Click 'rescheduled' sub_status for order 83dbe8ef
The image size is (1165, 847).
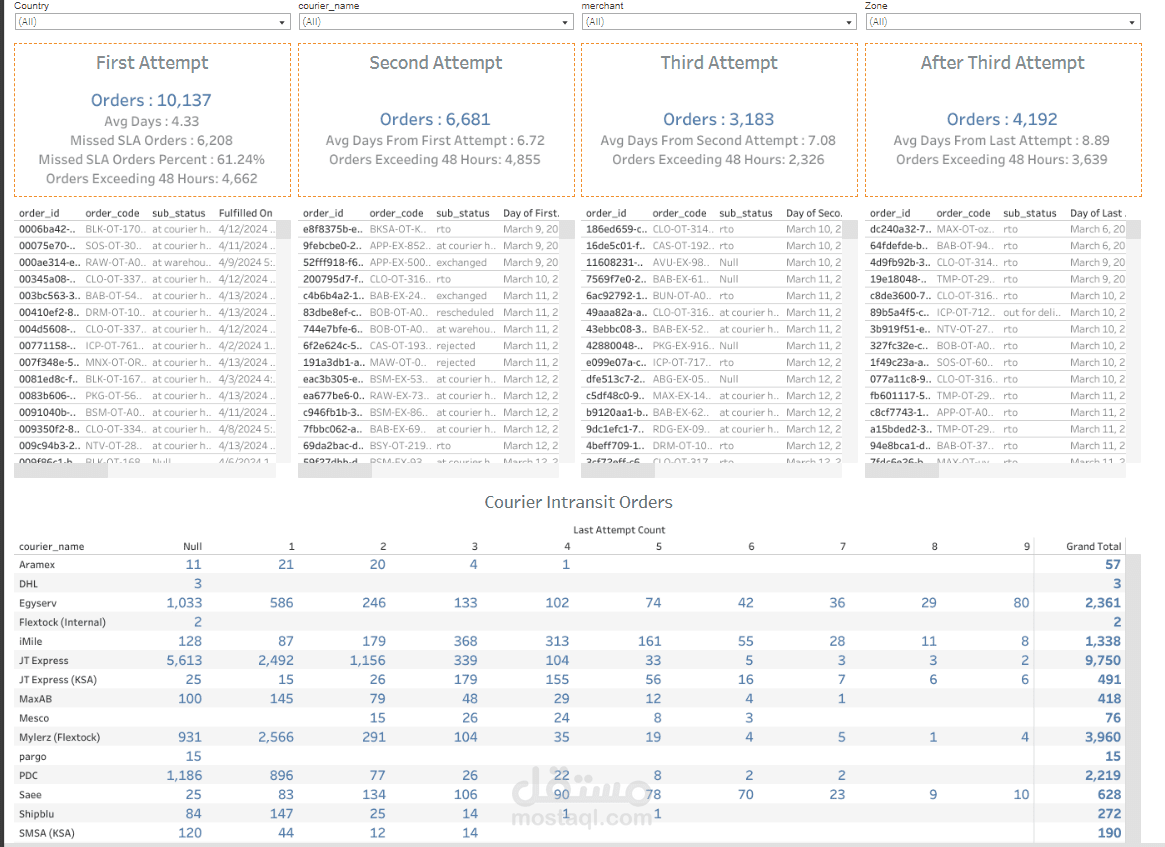tap(465, 313)
